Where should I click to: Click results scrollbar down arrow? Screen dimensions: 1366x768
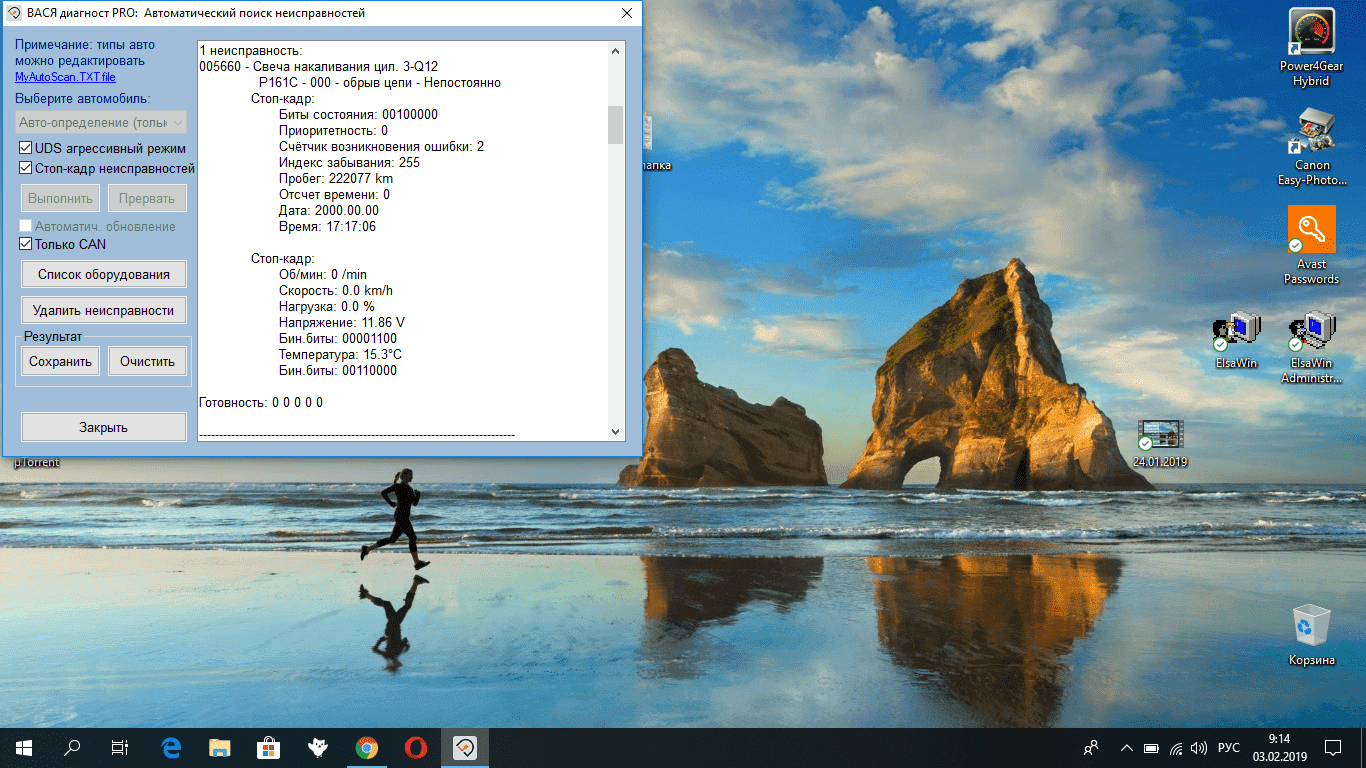click(x=616, y=431)
